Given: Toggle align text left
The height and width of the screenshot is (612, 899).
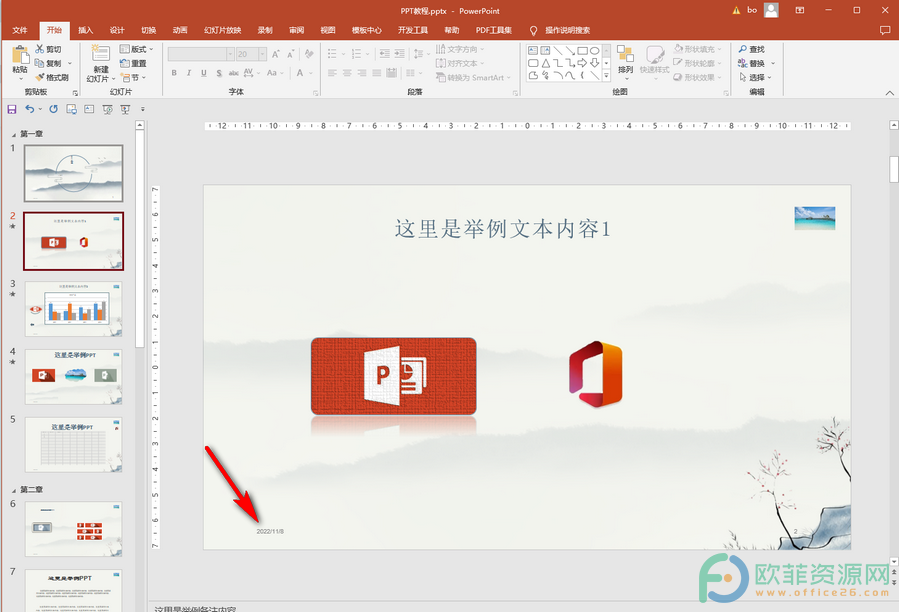Looking at the screenshot, I should 333,73.
